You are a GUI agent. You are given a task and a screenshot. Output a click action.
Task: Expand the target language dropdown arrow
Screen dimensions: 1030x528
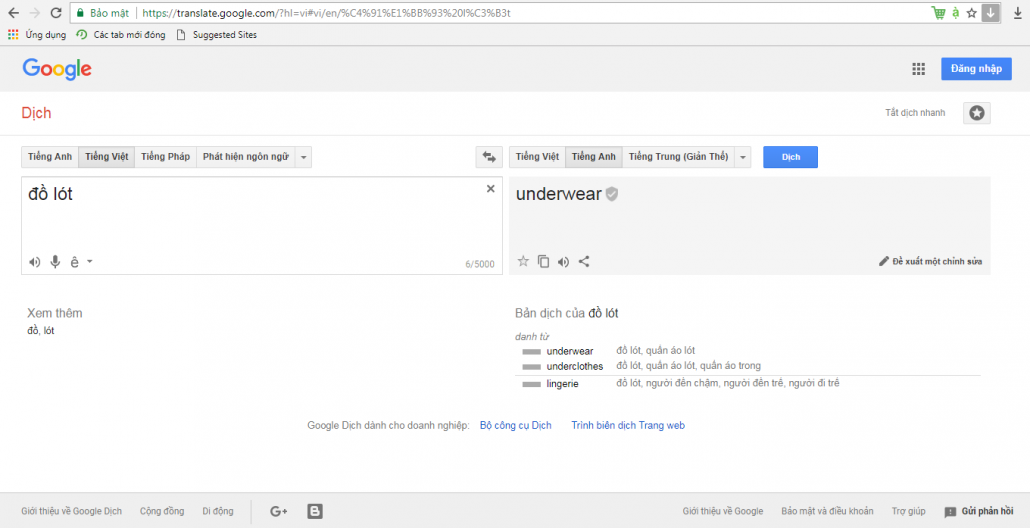(742, 157)
